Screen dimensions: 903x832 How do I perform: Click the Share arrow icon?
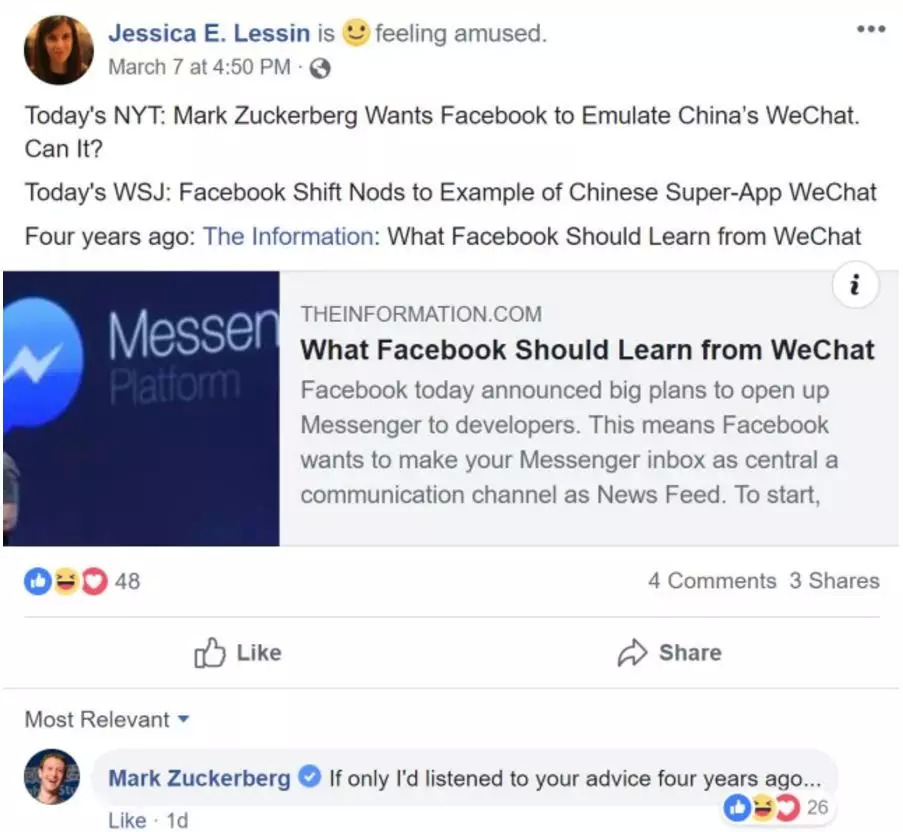point(633,653)
